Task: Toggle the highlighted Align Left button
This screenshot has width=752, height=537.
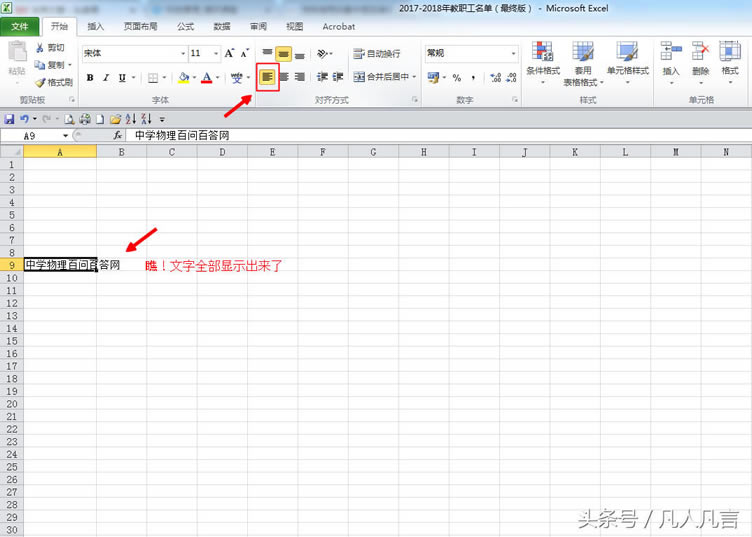Action: click(267, 77)
